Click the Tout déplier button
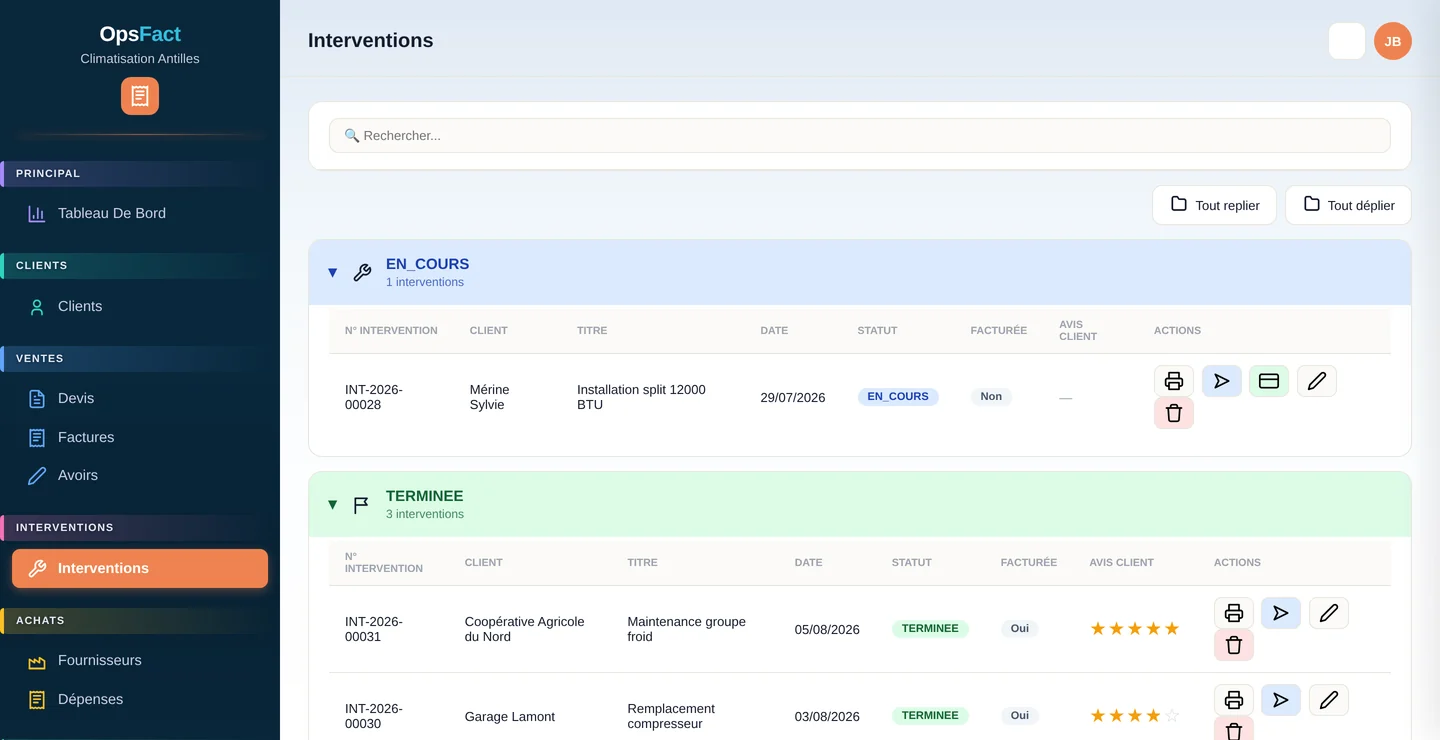This screenshot has width=1440, height=740. pyautogui.click(x=1348, y=205)
